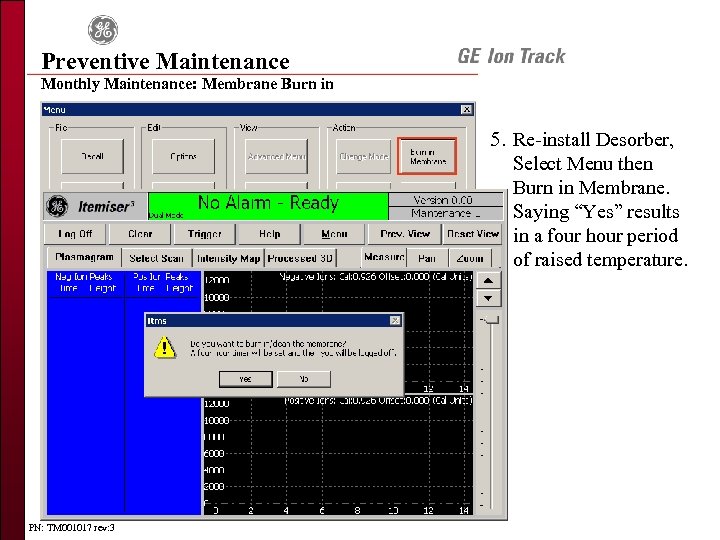This screenshot has width=720, height=540.
Task: Click the Version 0.00 label
Action: coord(445,200)
